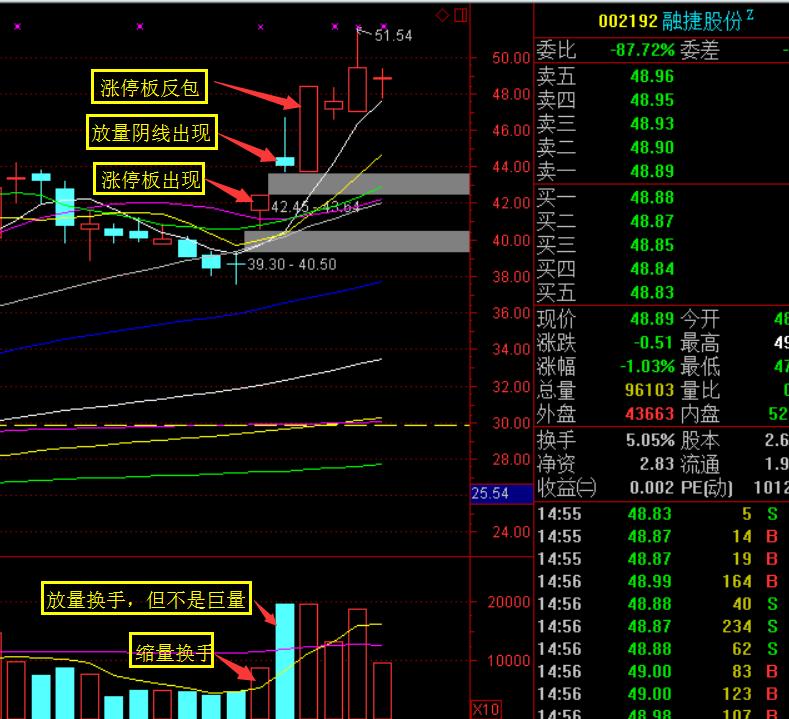This screenshot has width=789, height=719.
Task: Click the 20000 volume axis label
Action: pyautogui.click(x=508, y=602)
